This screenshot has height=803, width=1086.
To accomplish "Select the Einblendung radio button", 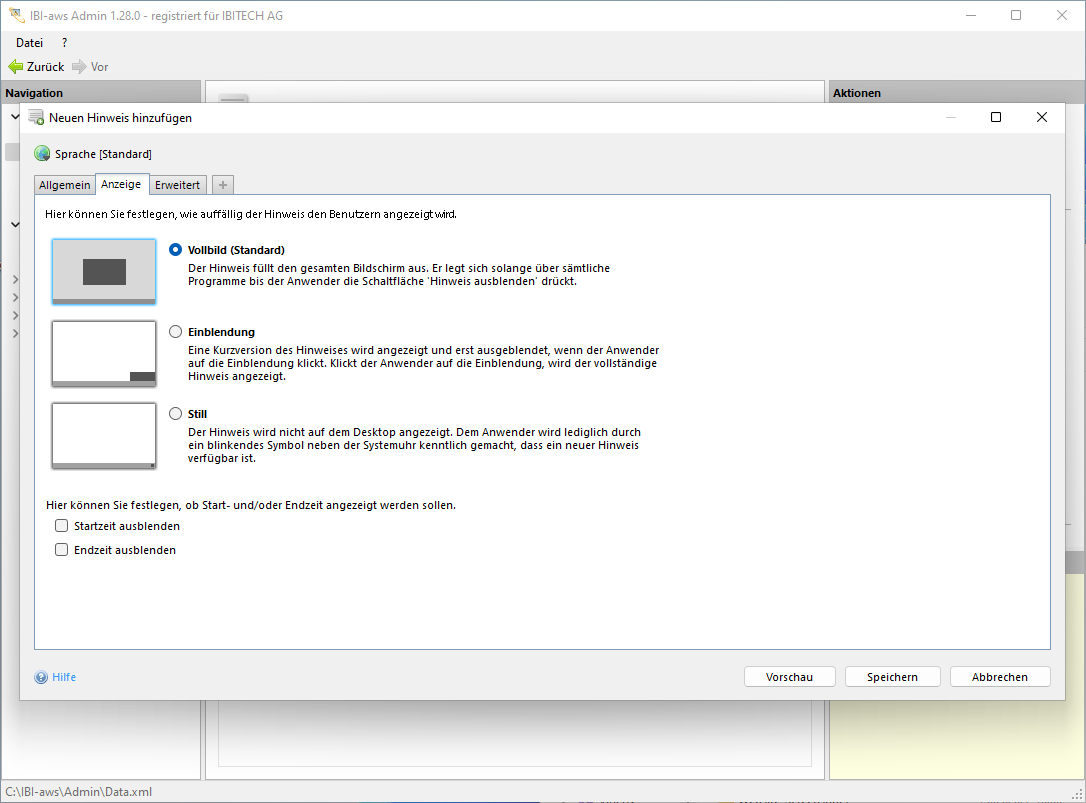I will coord(176,332).
